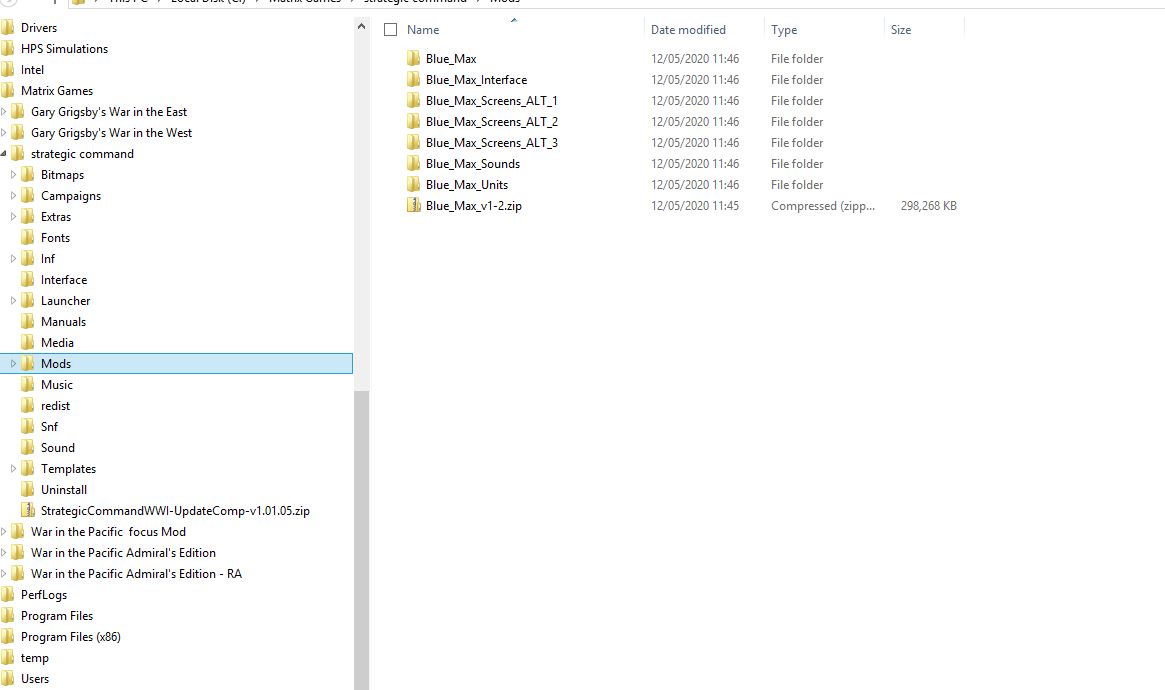Click the '12/05/2020 11:45' date cell

coord(695,206)
